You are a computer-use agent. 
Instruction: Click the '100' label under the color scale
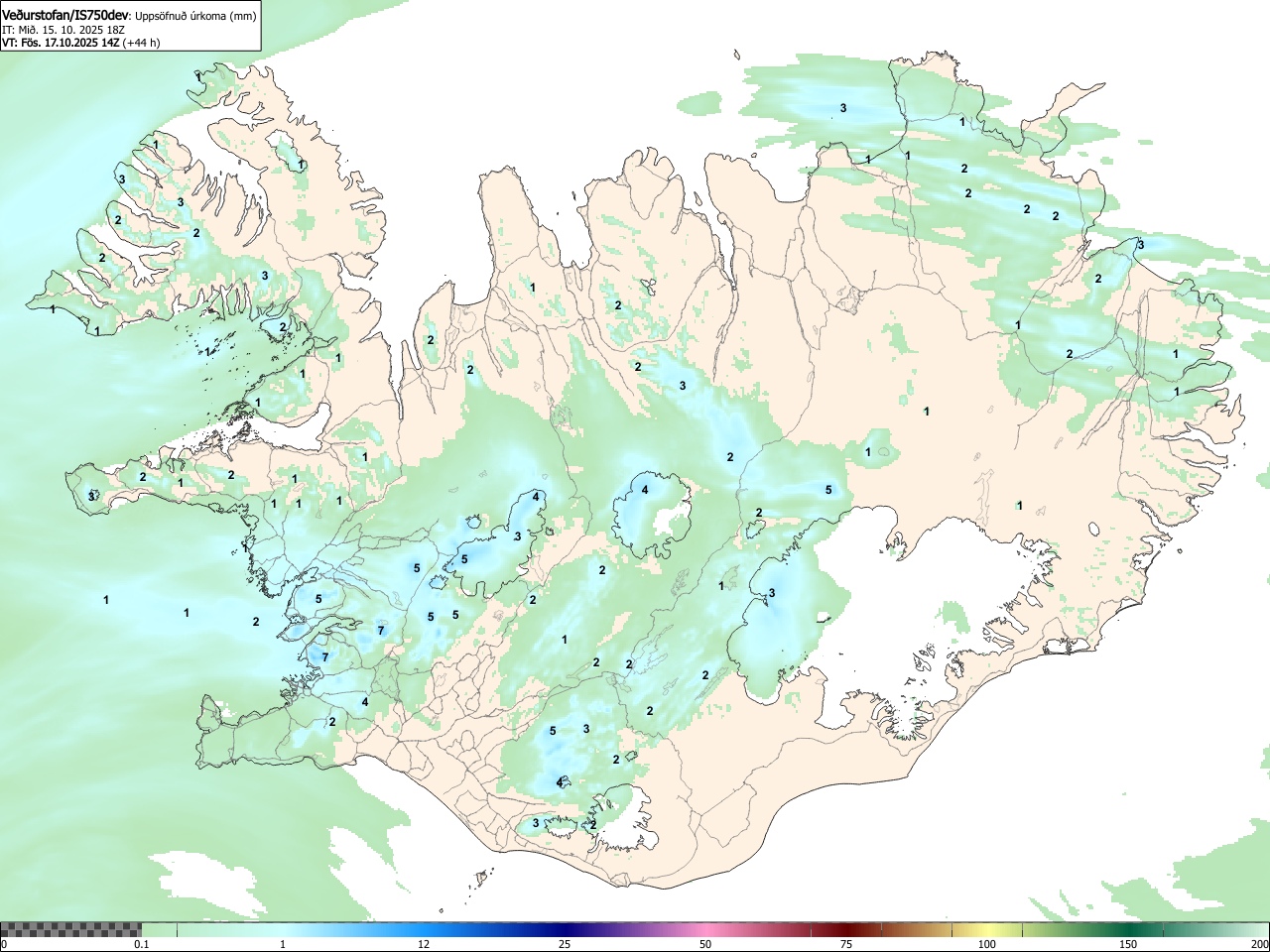coord(987,944)
